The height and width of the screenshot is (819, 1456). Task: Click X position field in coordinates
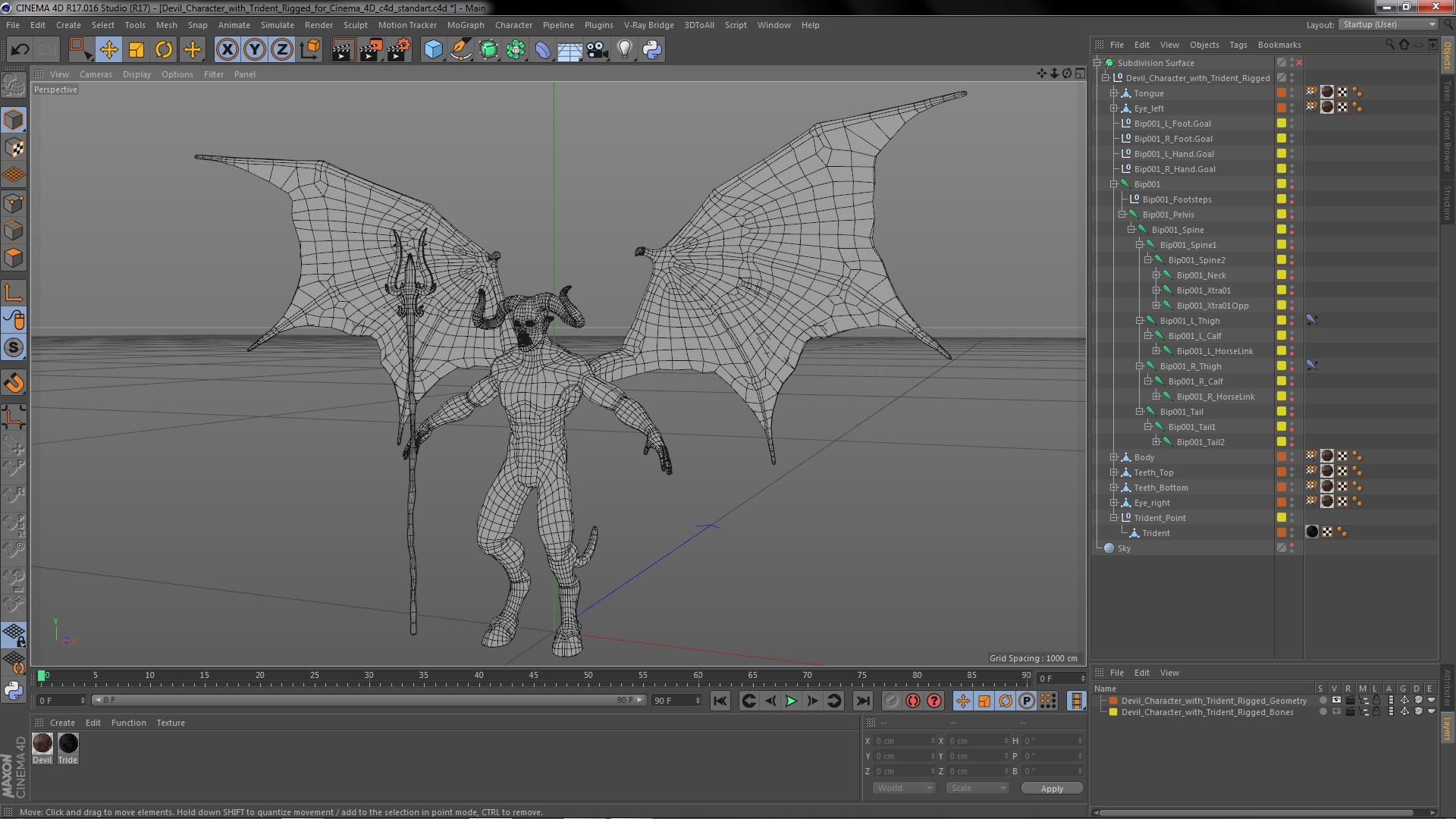pyautogui.click(x=904, y=741)
